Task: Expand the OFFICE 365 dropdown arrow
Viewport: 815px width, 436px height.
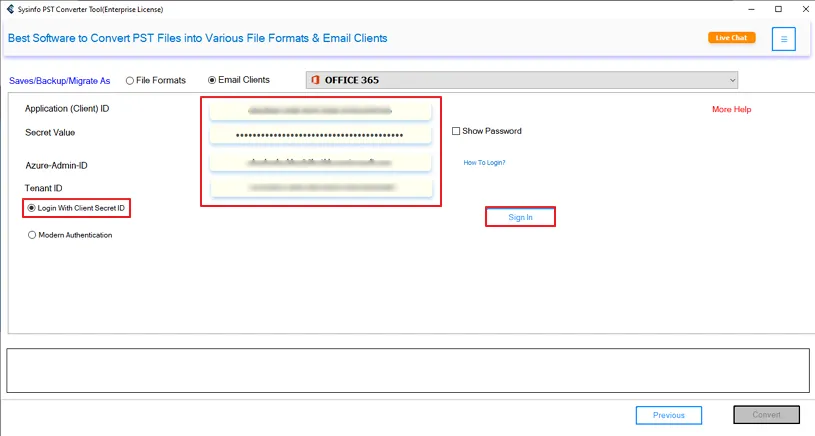Action: pos(732,80)
